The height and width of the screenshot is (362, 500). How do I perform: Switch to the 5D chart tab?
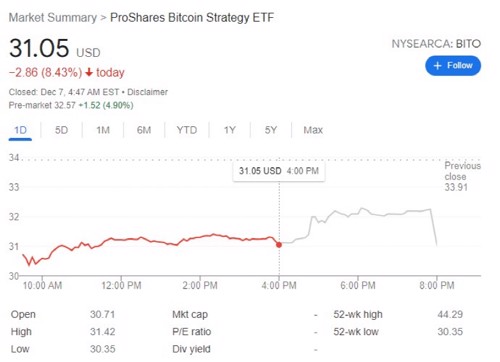point(61,130)
